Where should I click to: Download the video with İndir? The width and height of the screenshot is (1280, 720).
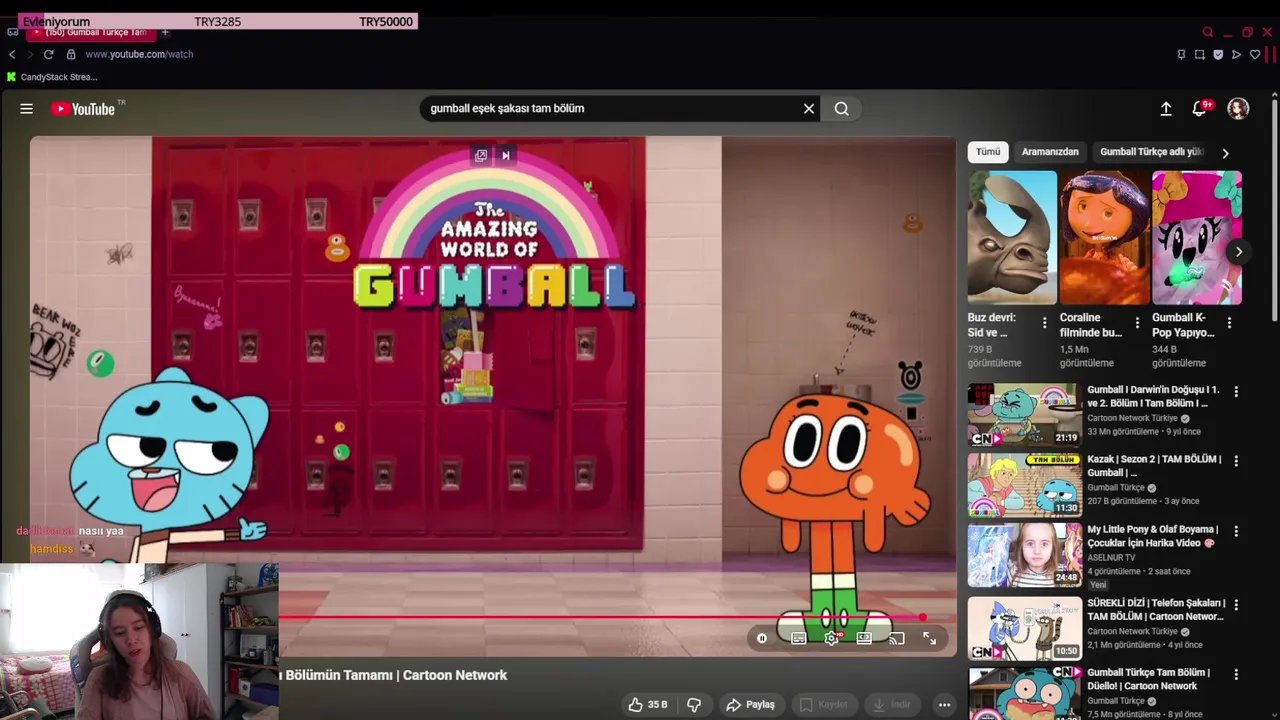click(892, 705)
